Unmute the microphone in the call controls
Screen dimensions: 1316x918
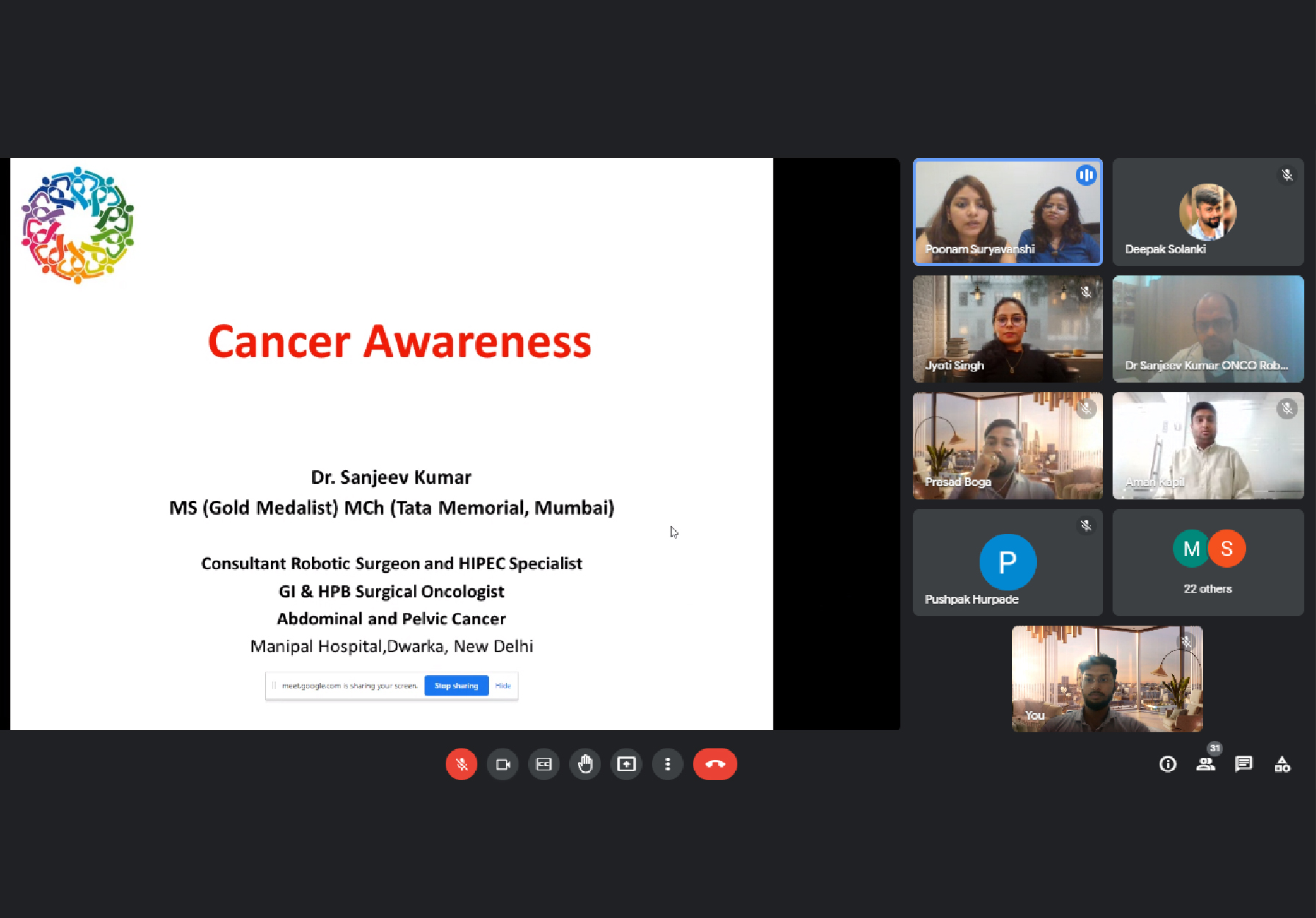[x=461, y=765]
